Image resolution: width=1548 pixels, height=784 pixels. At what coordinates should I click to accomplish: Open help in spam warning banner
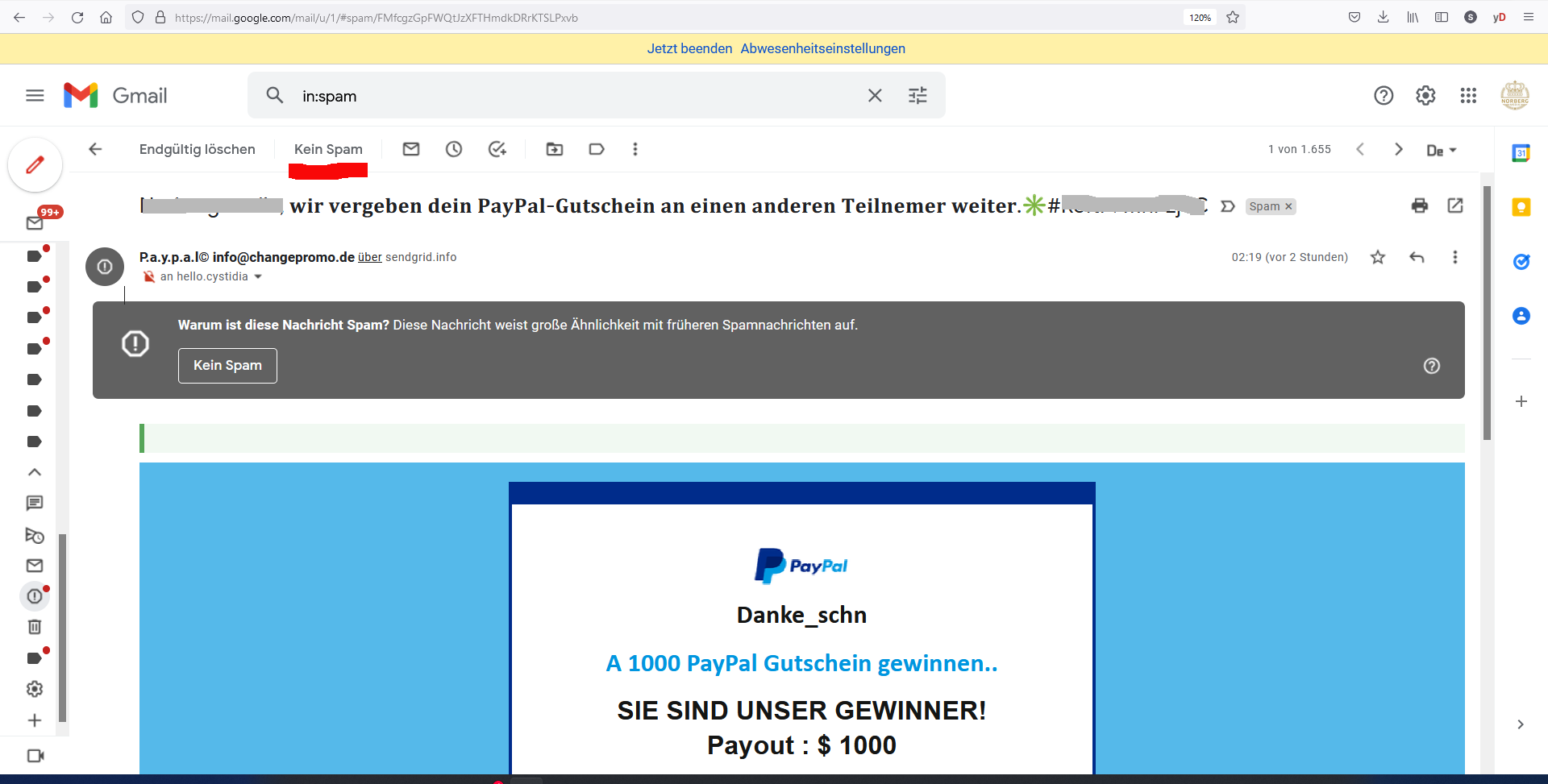(1432, 366)
